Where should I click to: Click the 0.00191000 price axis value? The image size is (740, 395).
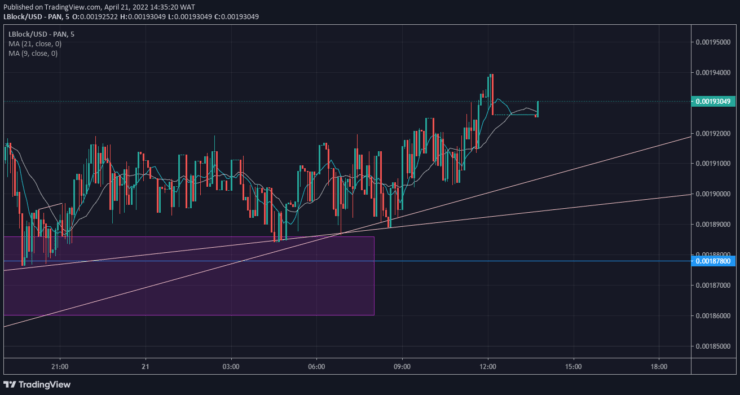[714, 164]
